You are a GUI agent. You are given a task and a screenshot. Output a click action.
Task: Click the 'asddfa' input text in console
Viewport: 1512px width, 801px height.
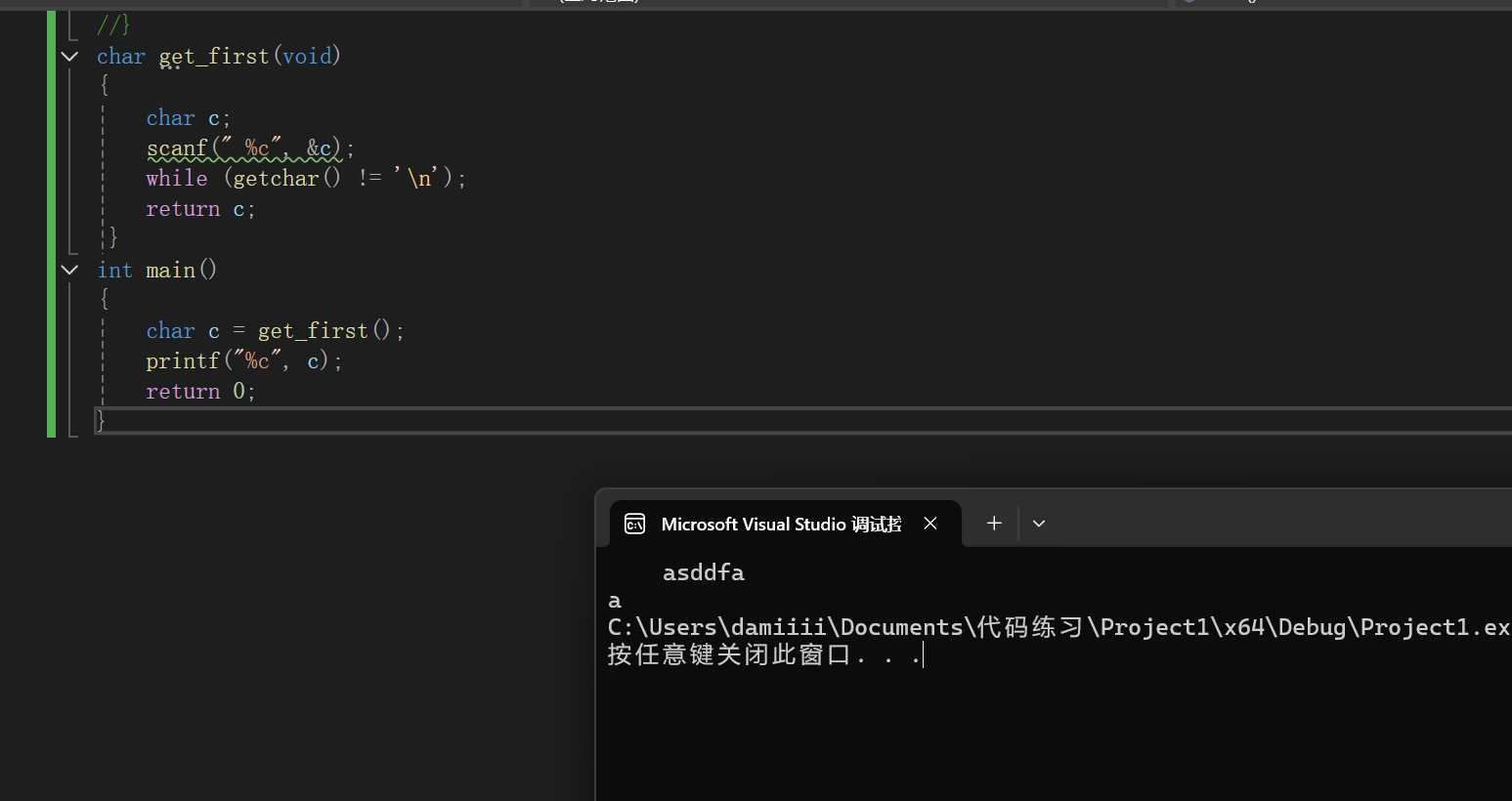point(704,573)
